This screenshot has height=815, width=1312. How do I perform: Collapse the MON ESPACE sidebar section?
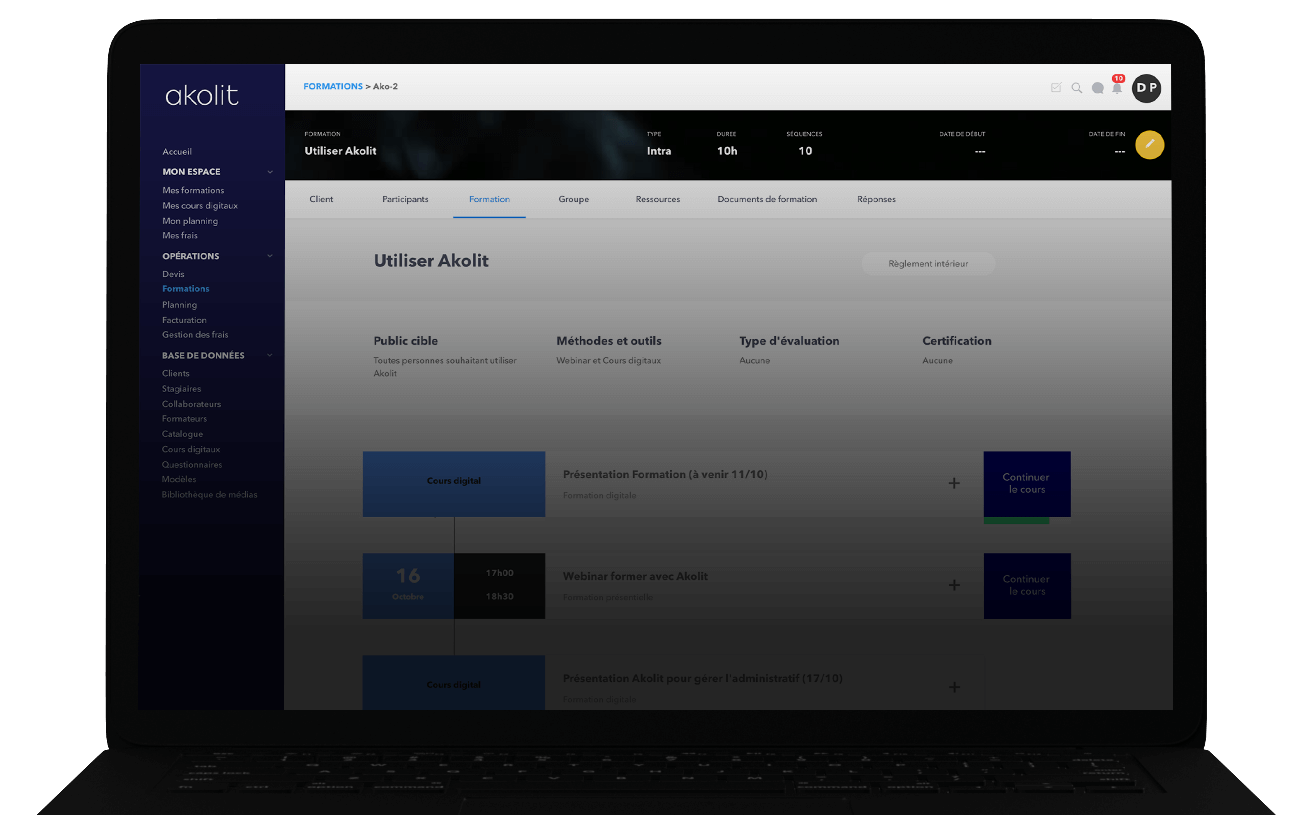pyautogui.click(x=270, y=172)
